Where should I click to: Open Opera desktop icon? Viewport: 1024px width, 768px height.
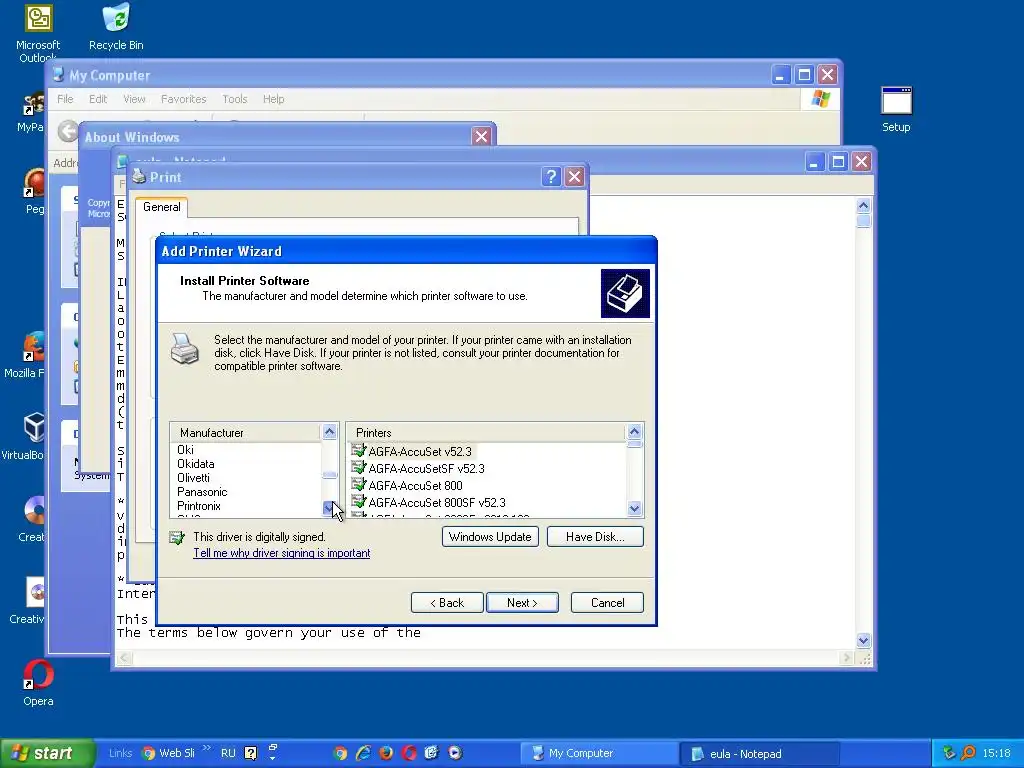tap(38, 684)
